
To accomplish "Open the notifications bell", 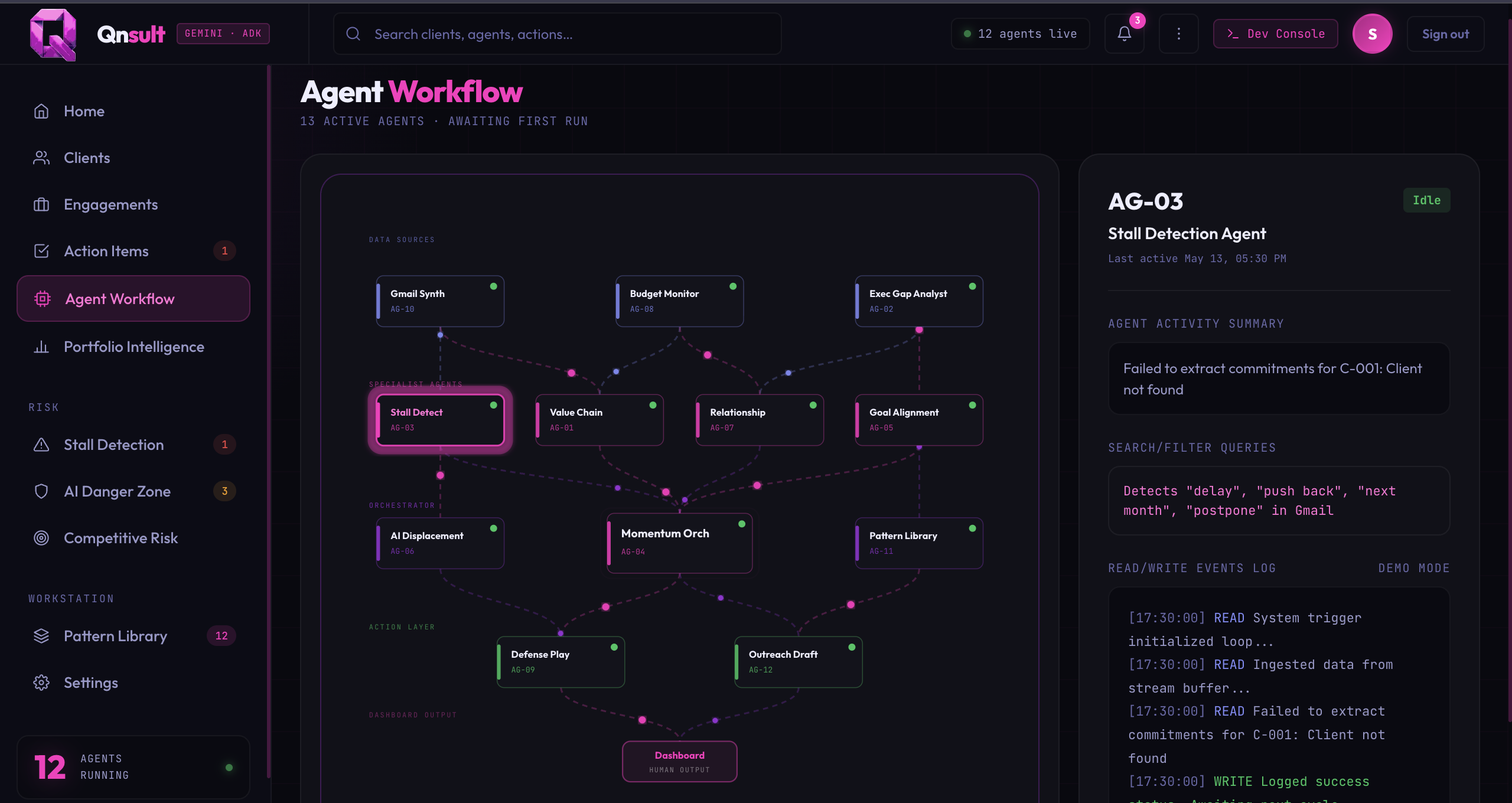I will (x=1125, y=34).
